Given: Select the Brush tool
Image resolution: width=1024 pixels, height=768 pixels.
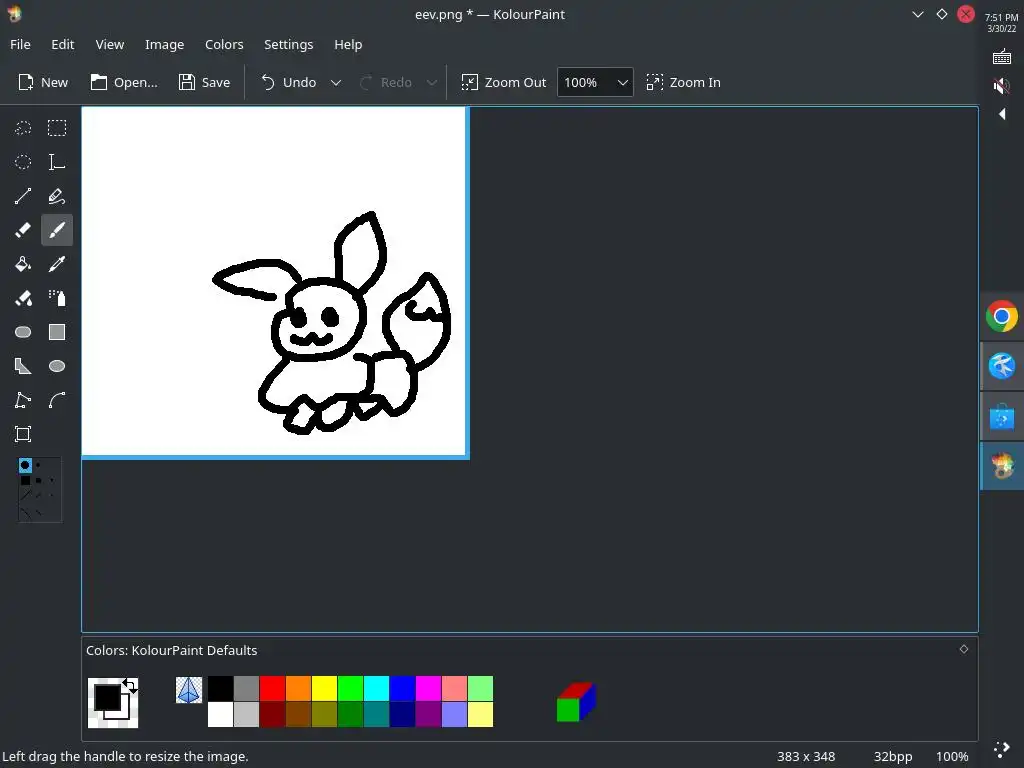Looking at the screenshot, I should tap(57, 230).
